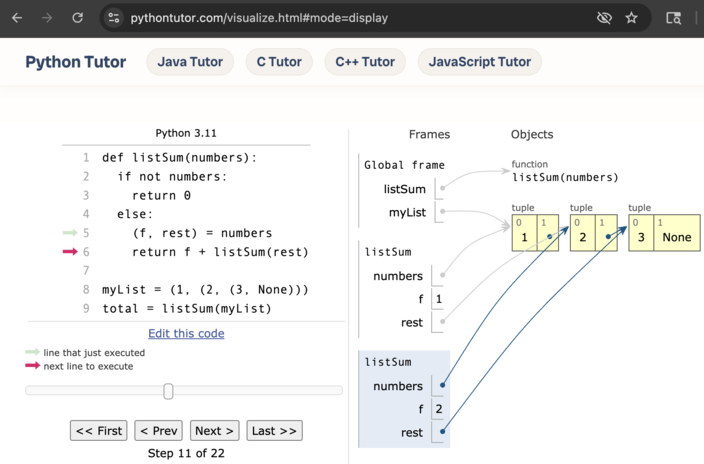Switch to C++ Tutor
The height and width of the screenshot is (464, 704).
coord(365,62)
